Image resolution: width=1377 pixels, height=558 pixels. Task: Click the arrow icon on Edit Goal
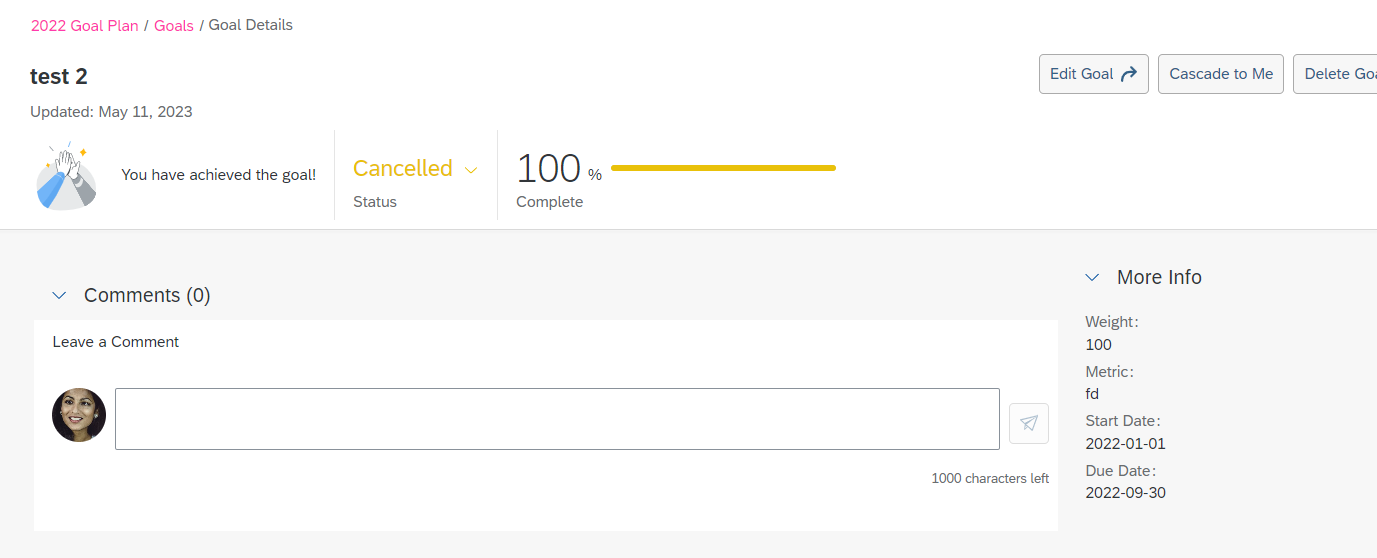tap(1129, 74)
